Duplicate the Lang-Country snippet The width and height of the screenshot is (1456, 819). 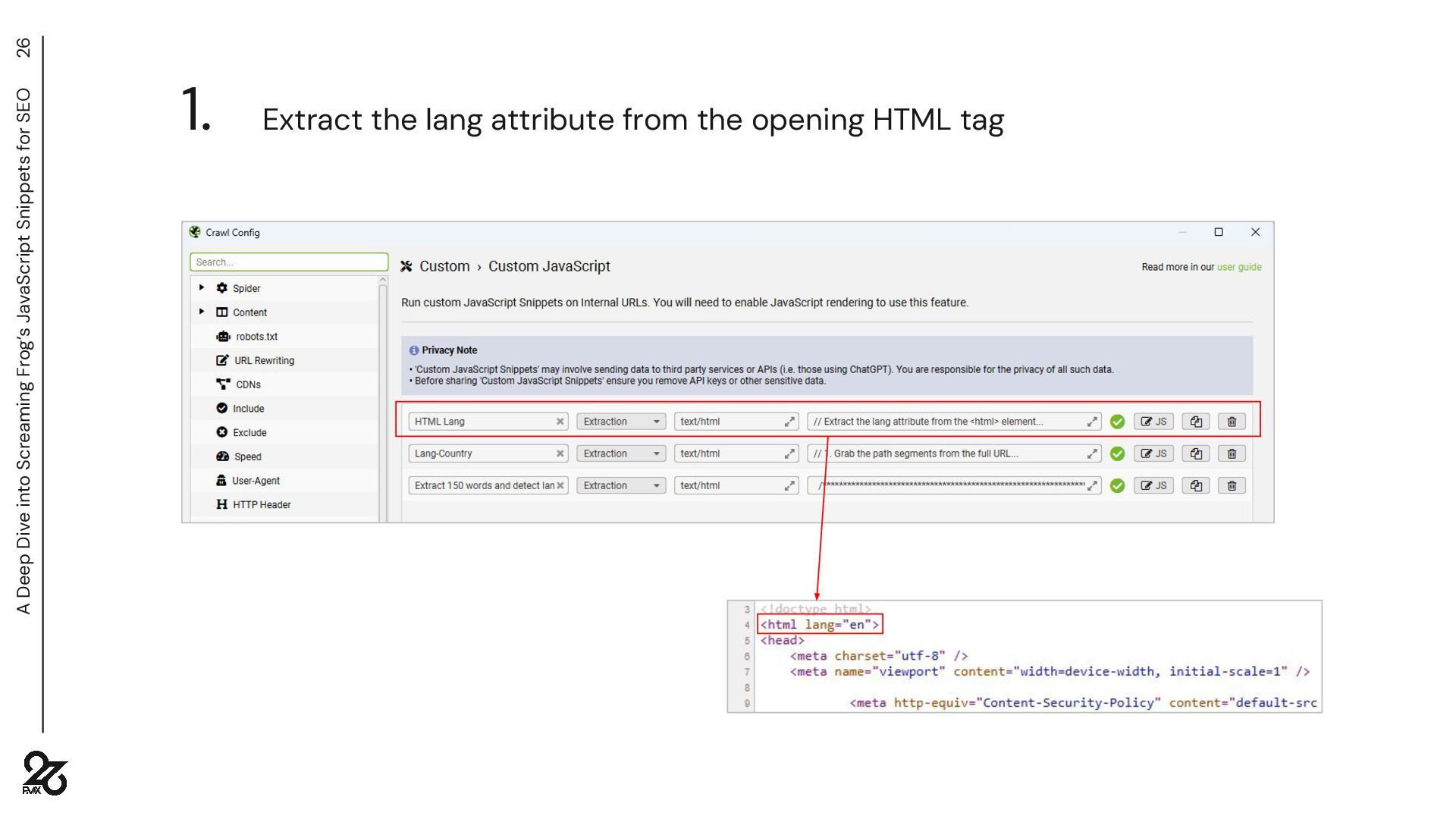pos(1196,453)
